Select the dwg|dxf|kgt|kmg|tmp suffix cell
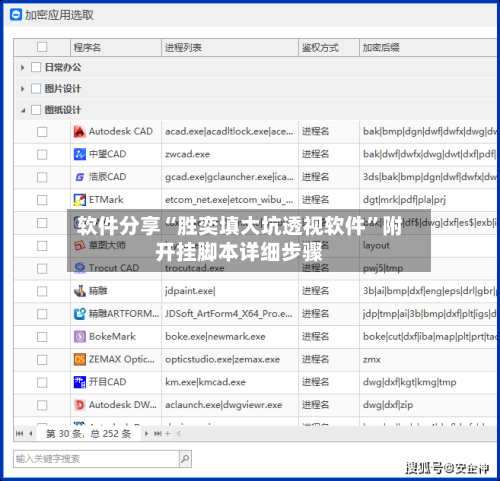Screen dimensions: 500x481 [x=428, y=382]
